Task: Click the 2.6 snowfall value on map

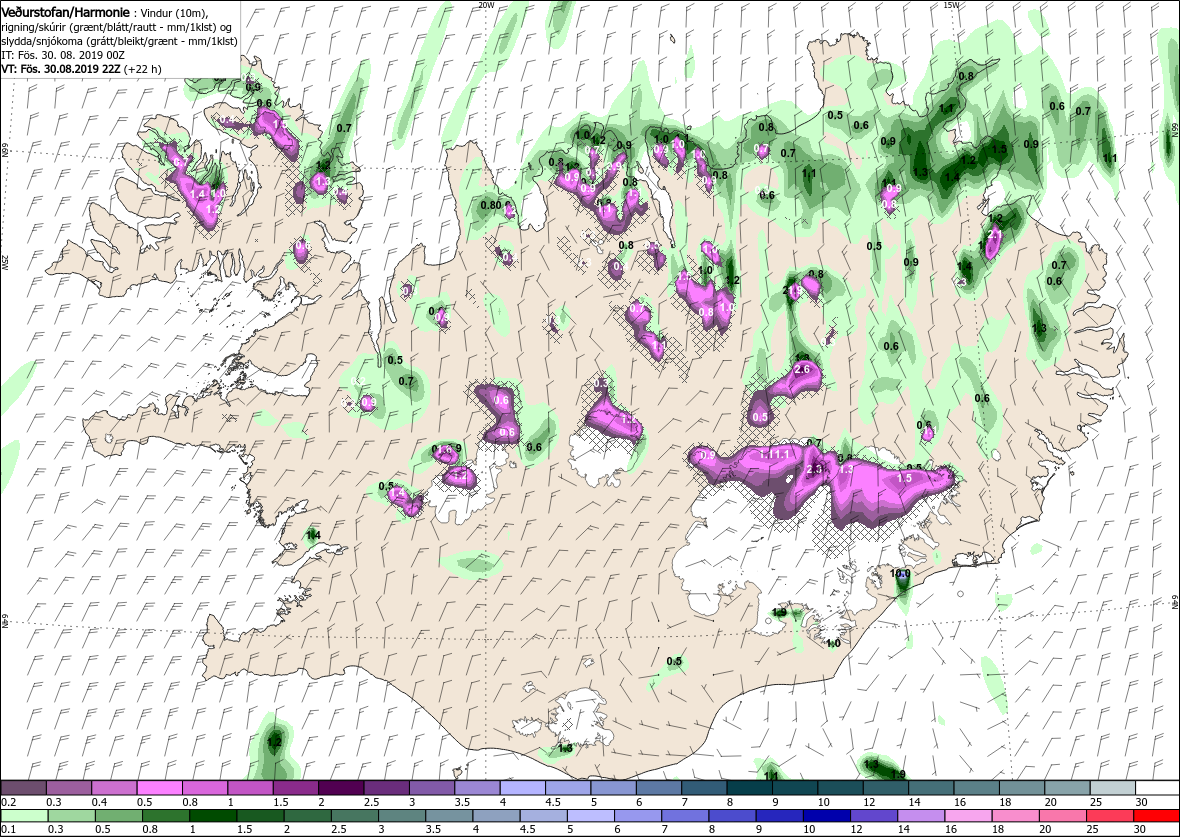Action: [x=801, y=369]
